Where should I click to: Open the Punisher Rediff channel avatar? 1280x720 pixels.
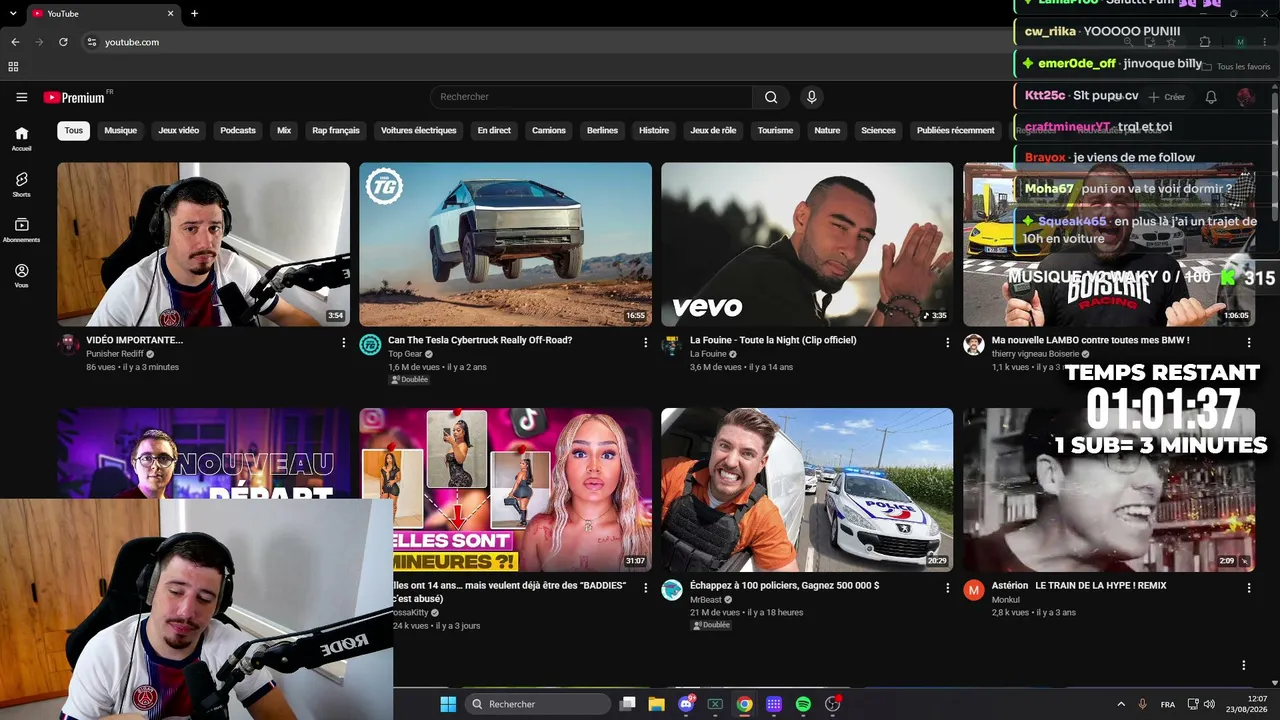click(68, 345)
